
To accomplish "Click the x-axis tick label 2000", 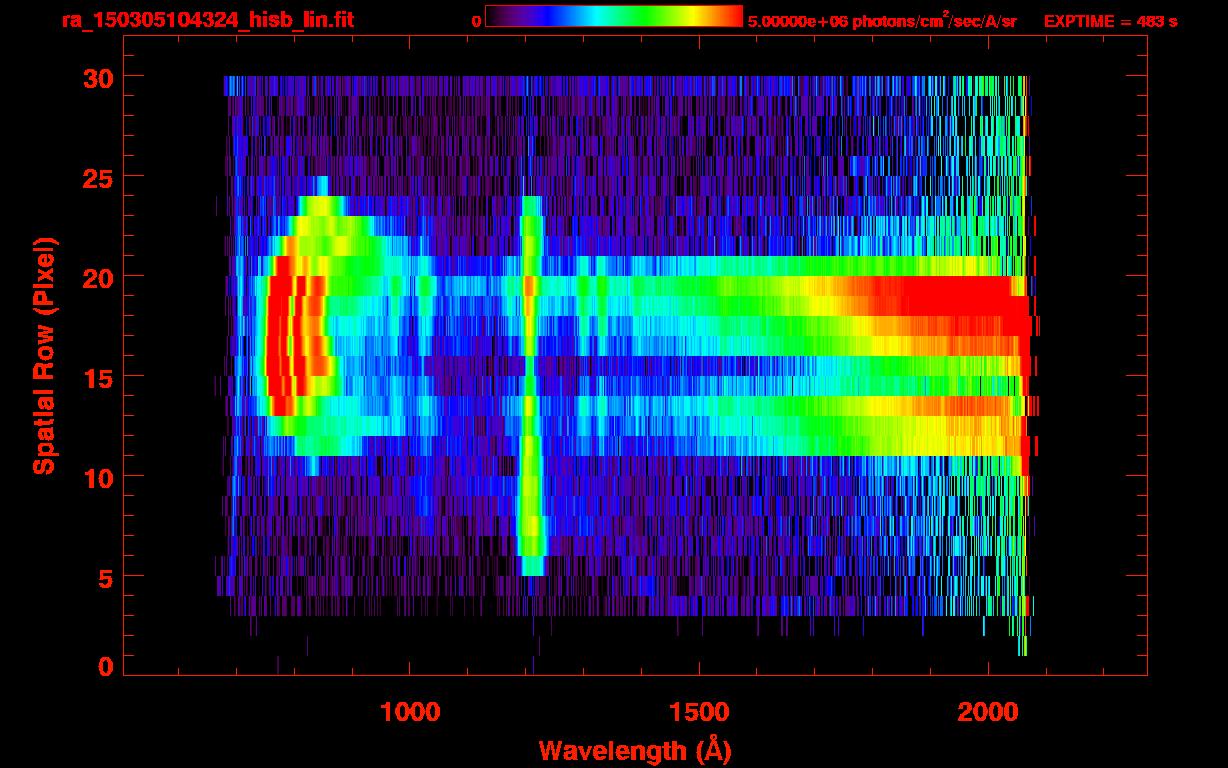I will coord(988,712).
